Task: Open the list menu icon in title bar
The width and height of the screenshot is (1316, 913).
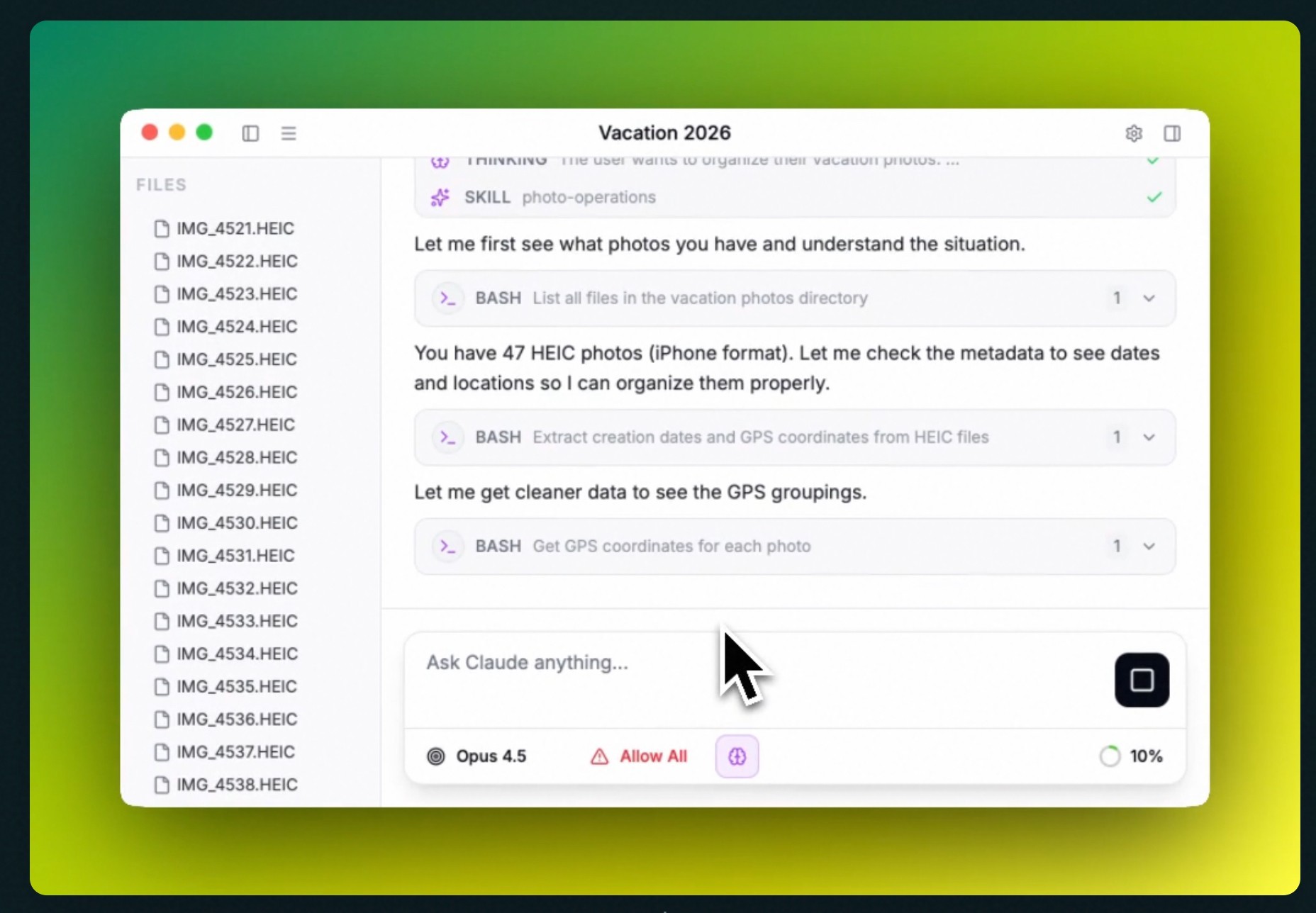Action: [289, 133]
